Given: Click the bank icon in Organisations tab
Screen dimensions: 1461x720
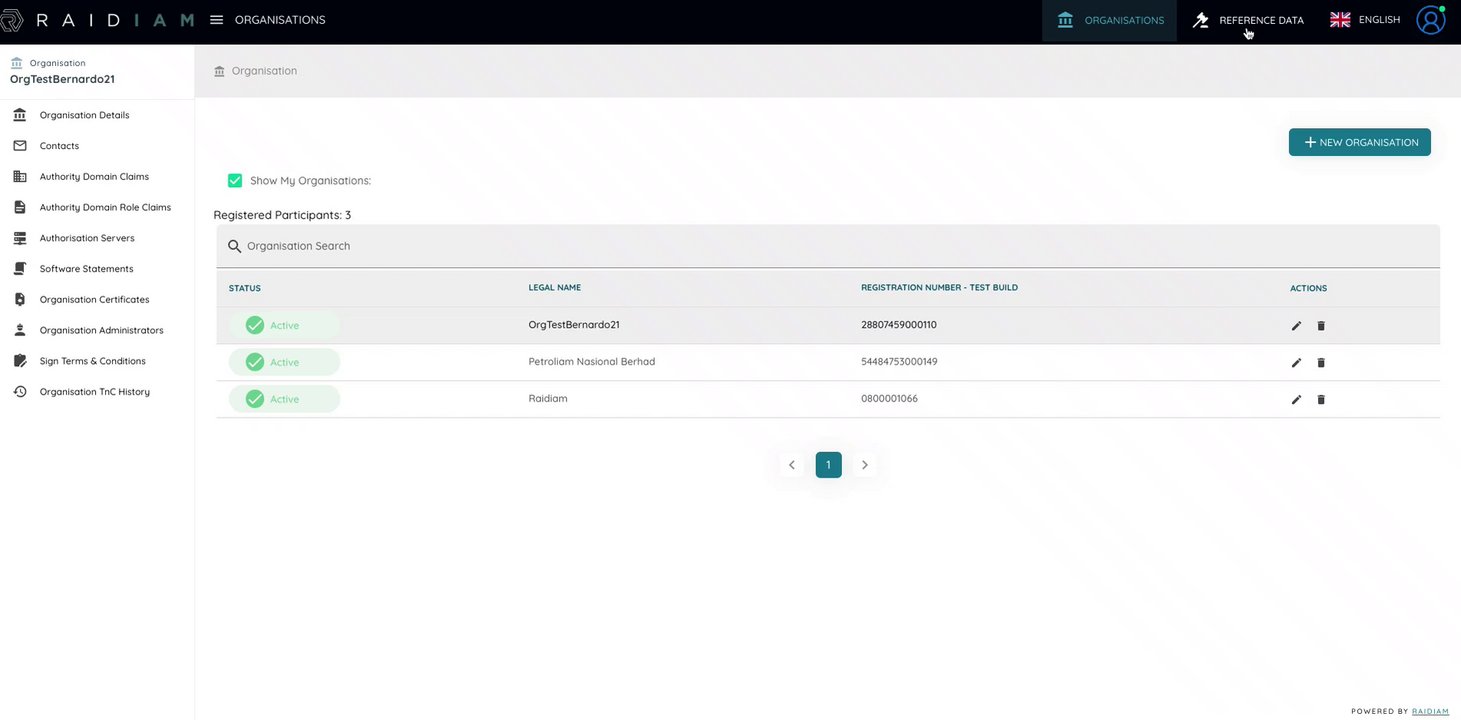Looking at the screenshot, I should (x=1065, y=20).
